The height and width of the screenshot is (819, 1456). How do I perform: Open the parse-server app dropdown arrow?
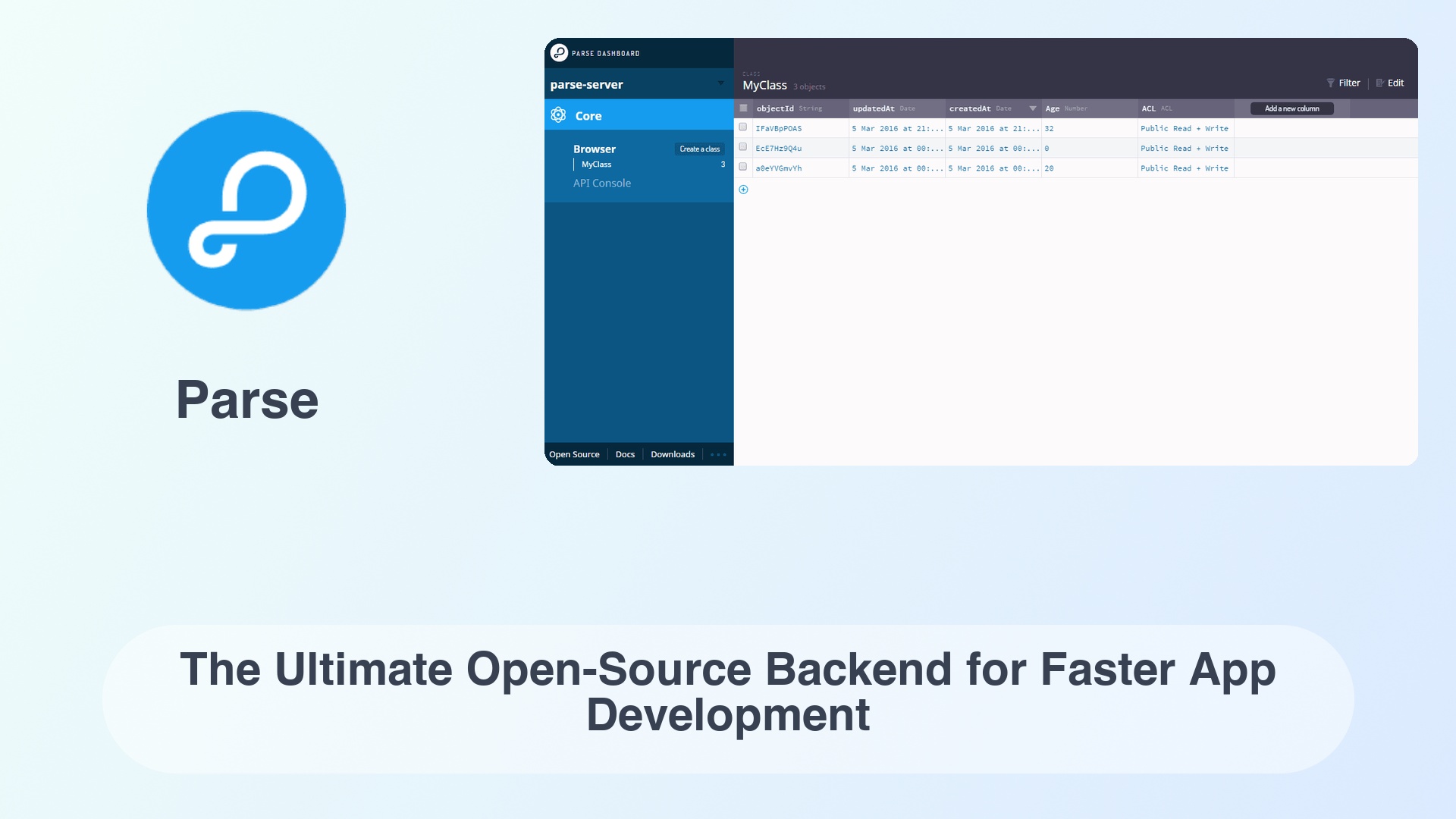720,83
